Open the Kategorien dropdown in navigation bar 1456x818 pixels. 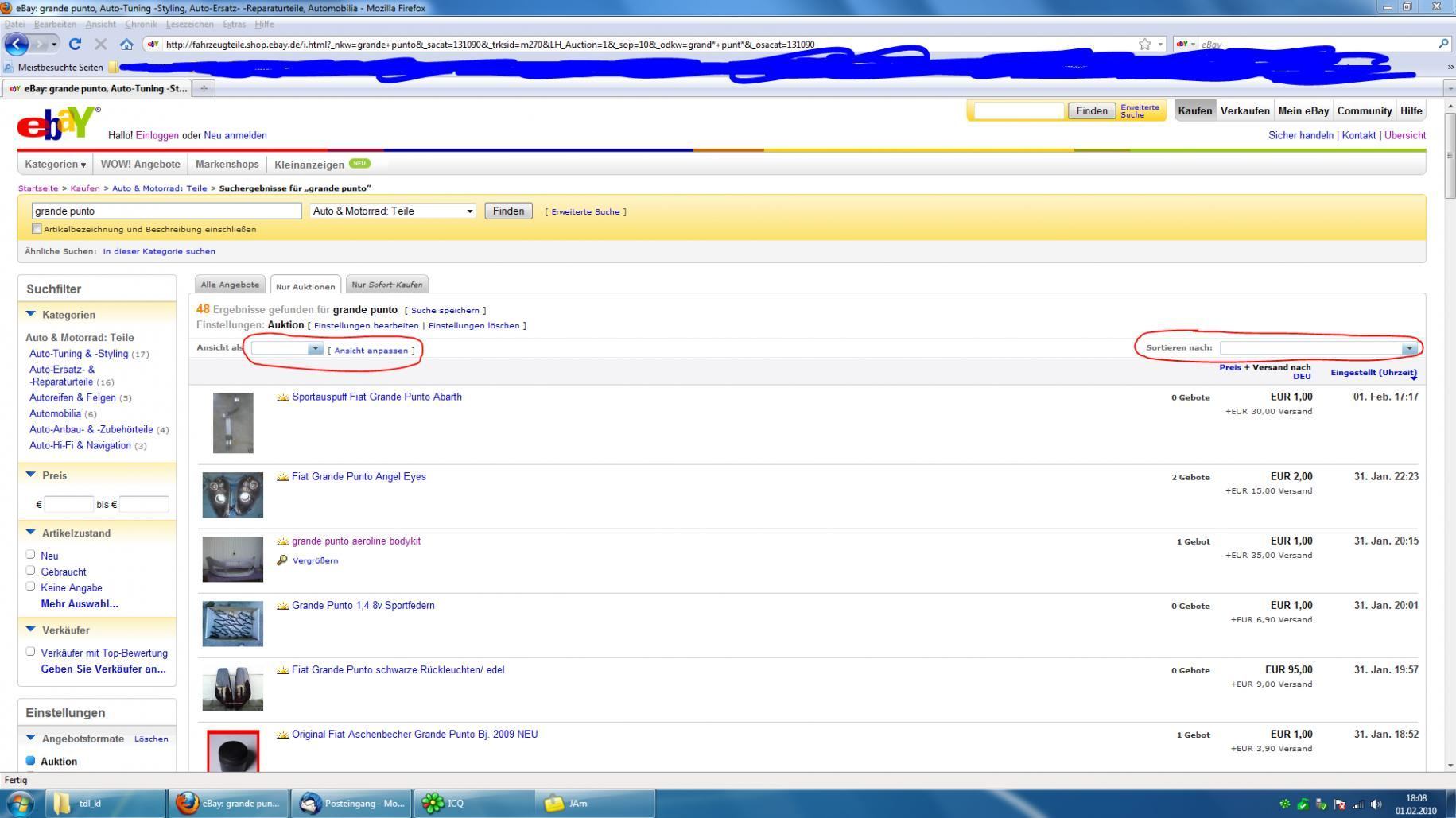[x=55, y=165]
